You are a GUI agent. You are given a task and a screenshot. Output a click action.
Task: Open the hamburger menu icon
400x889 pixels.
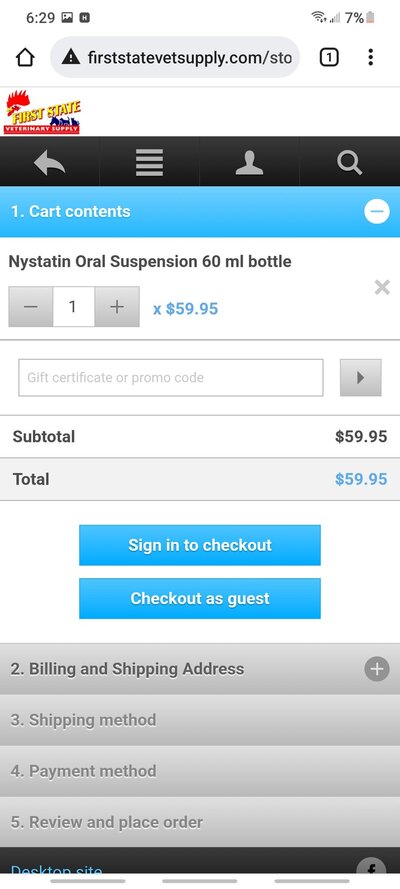click(150, 163)
